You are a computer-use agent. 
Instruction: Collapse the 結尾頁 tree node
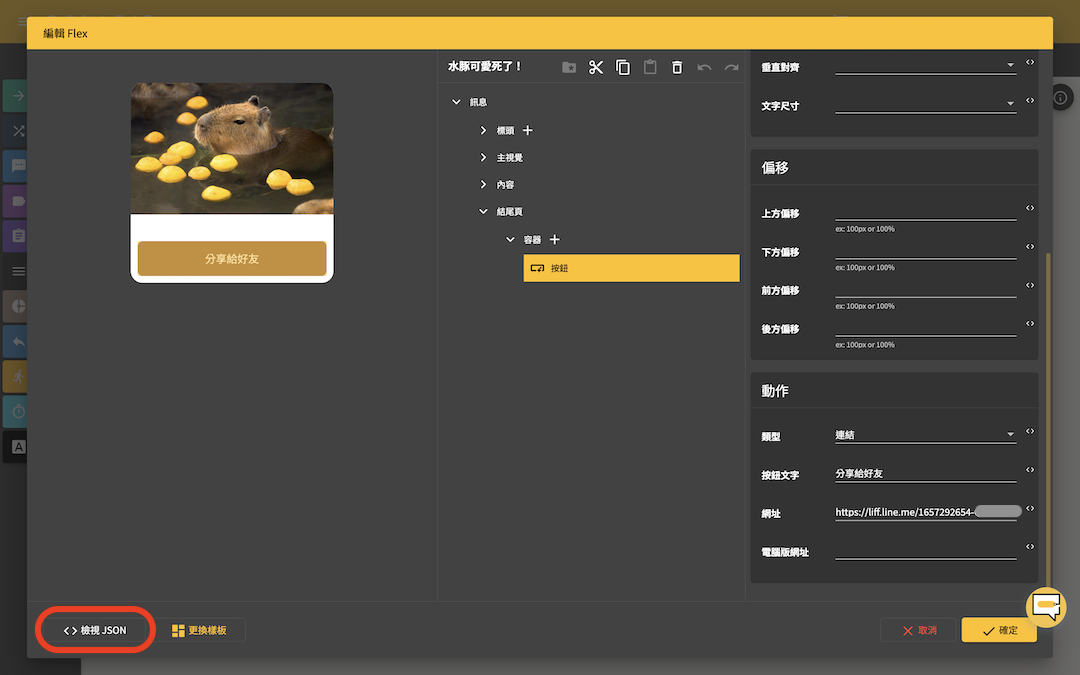click(483, 211)
